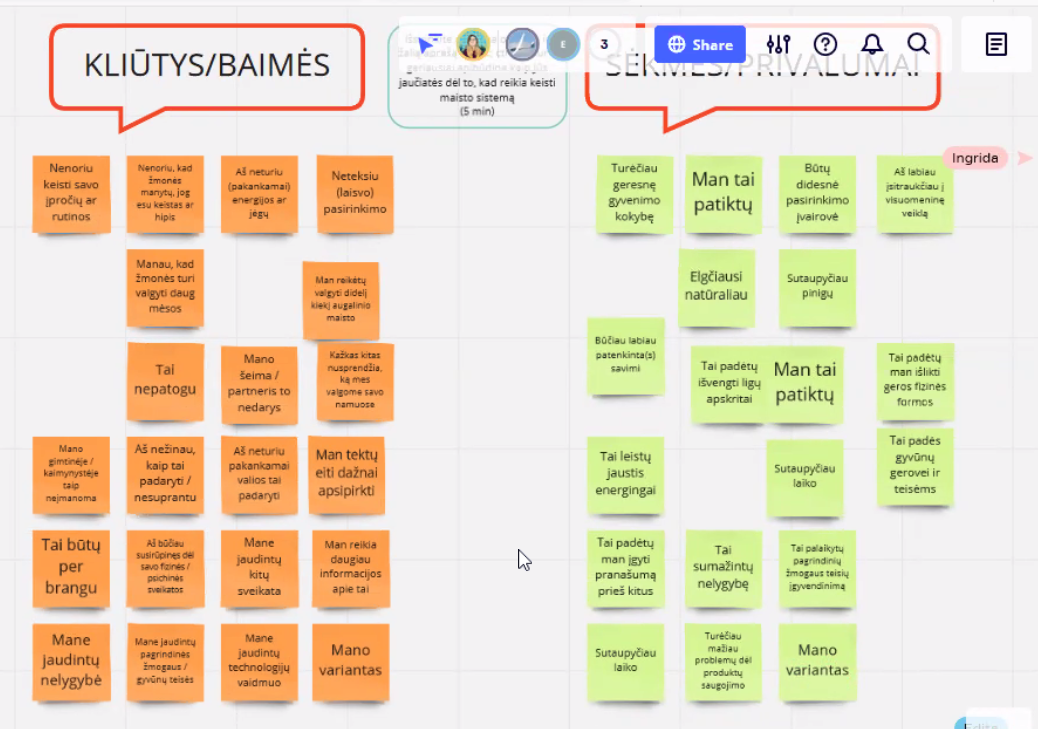Show all 3 collaborators list
Screen dimensions: 1038x729
[x=604, y=44]
